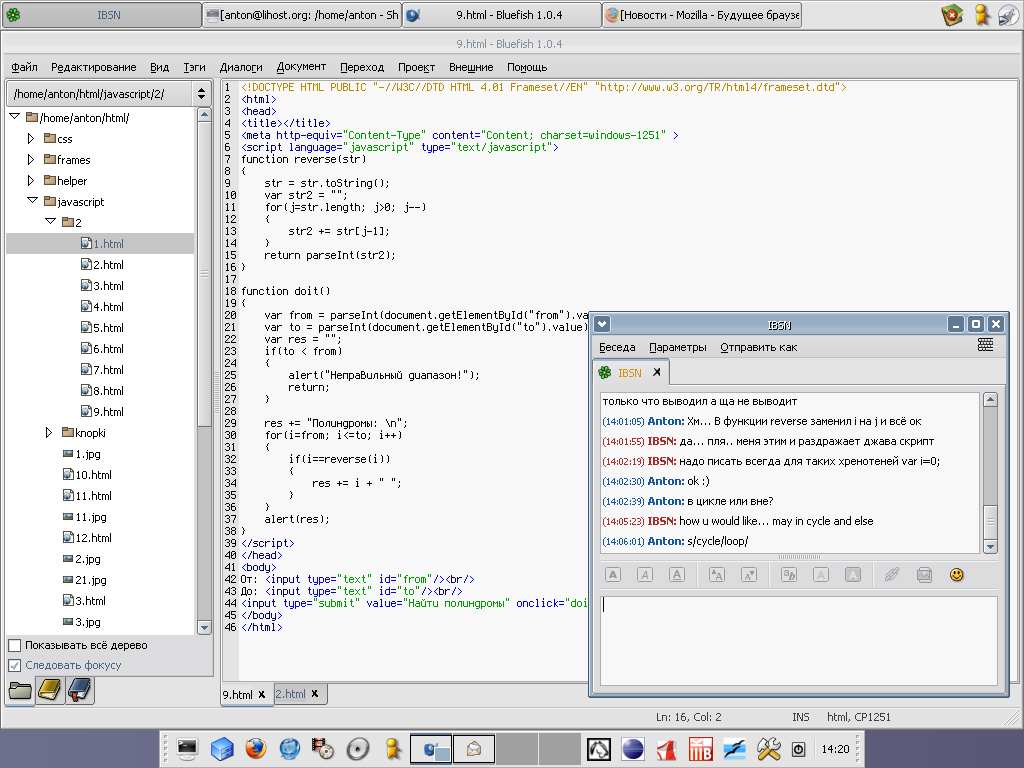Switch to Mozilla Новости window in taskbar
This screenshot has height=768, width=1024.
click(x=702, y=15)
